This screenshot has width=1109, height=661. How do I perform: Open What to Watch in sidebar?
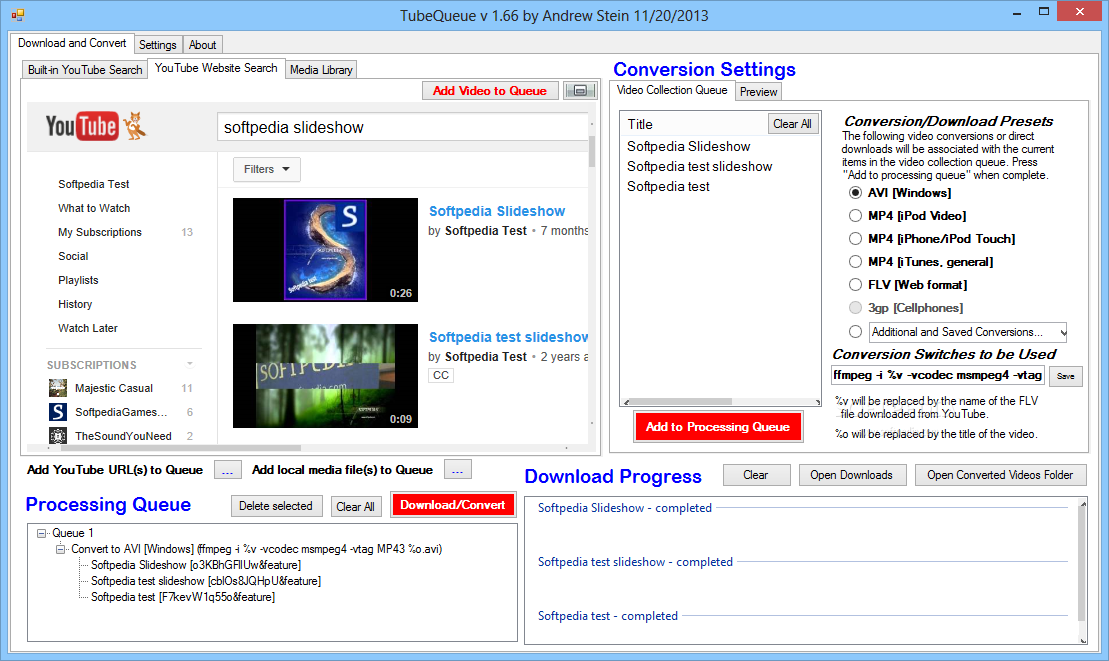coord(94,208)
